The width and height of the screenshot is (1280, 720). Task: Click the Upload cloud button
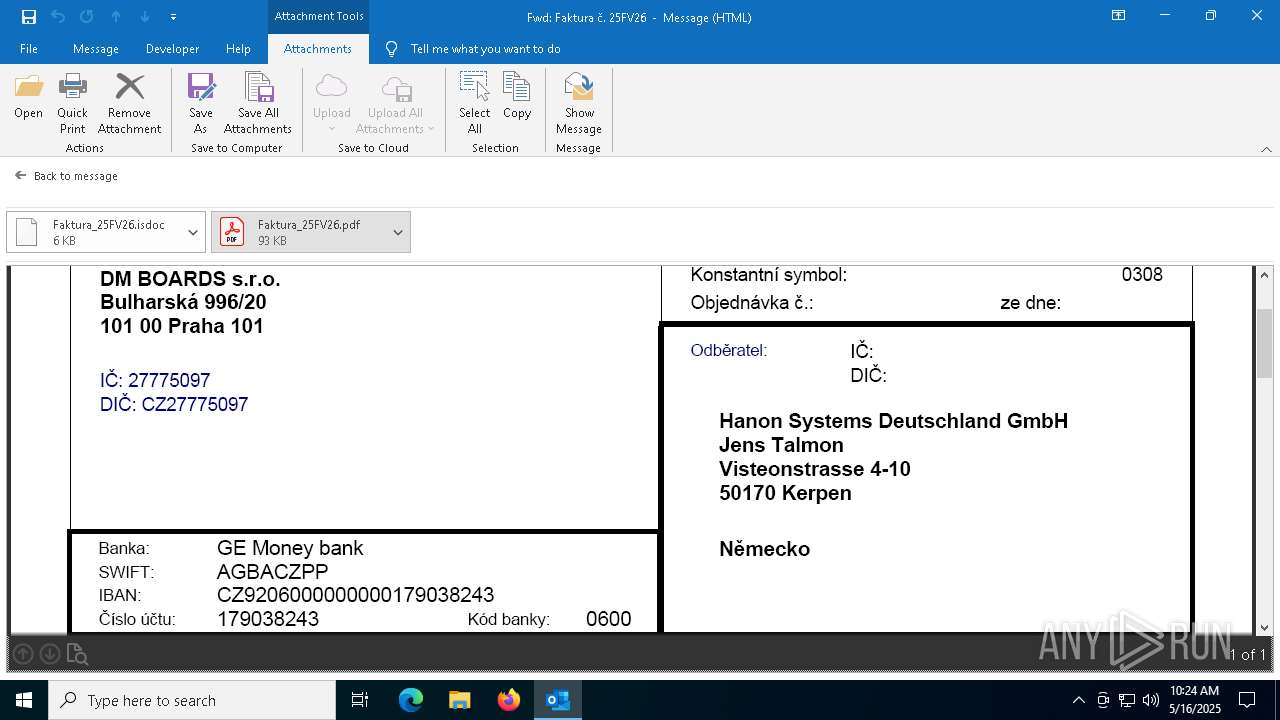[331, 104]
